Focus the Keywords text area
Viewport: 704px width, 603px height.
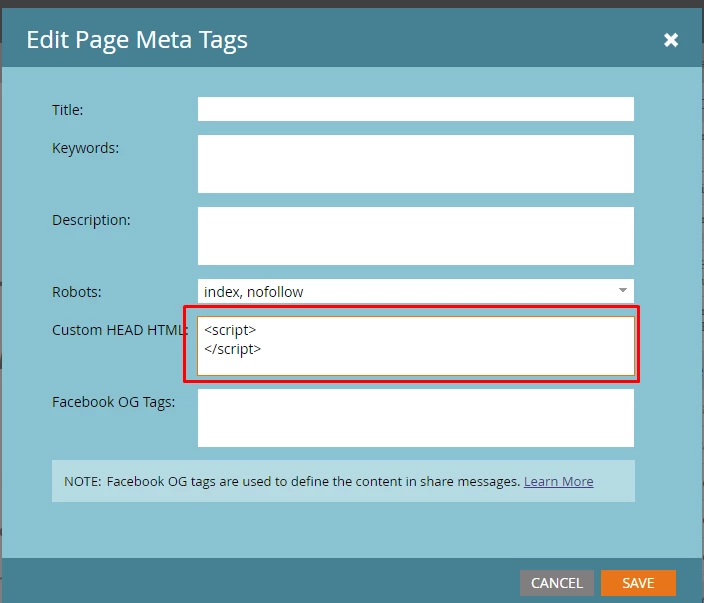(x=416, y=164)
